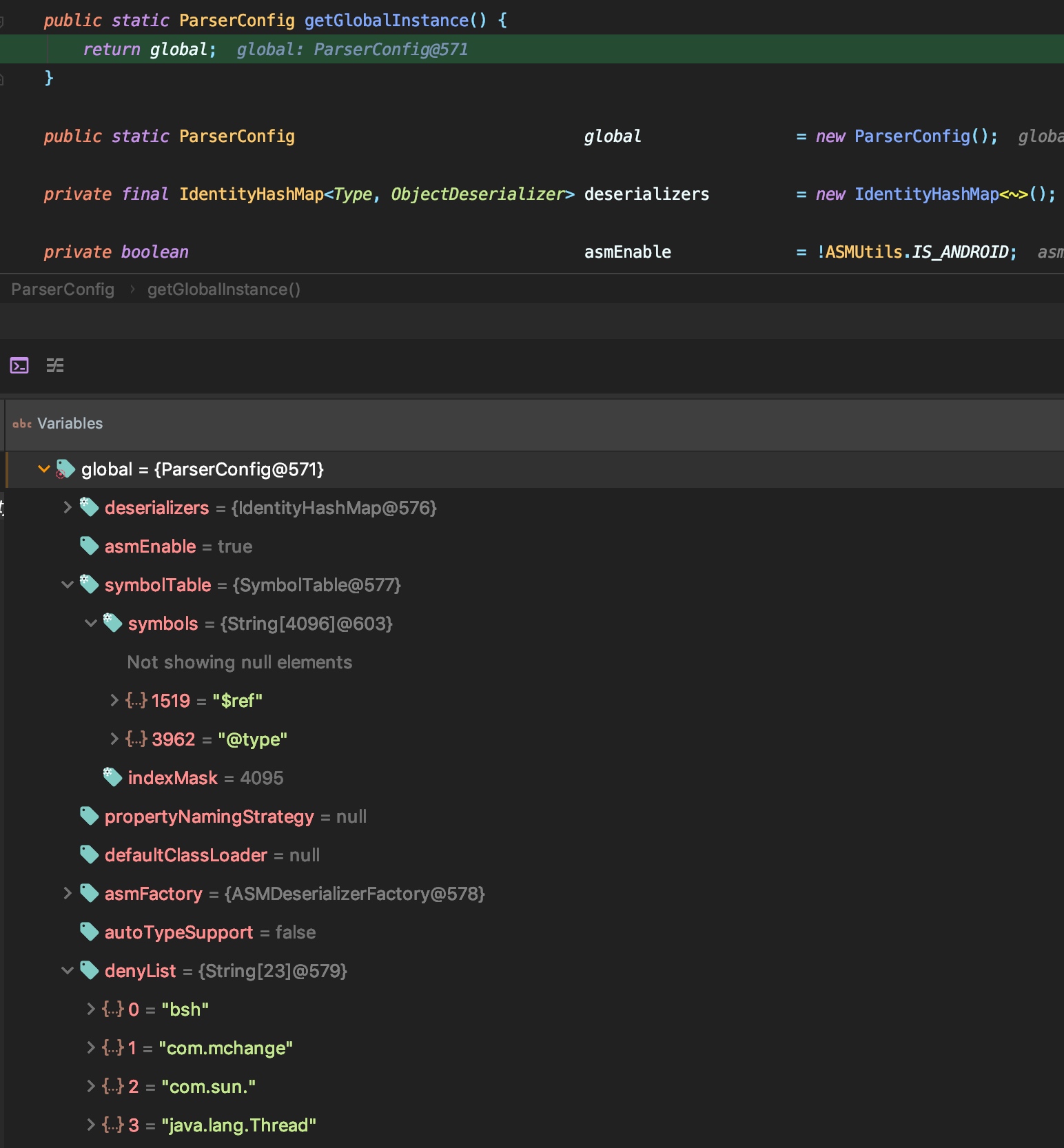This screenshot has width=1064, height=1148.
Task: Click getGlobalInstance() in the breadcrumb bar
Action: 224,289
